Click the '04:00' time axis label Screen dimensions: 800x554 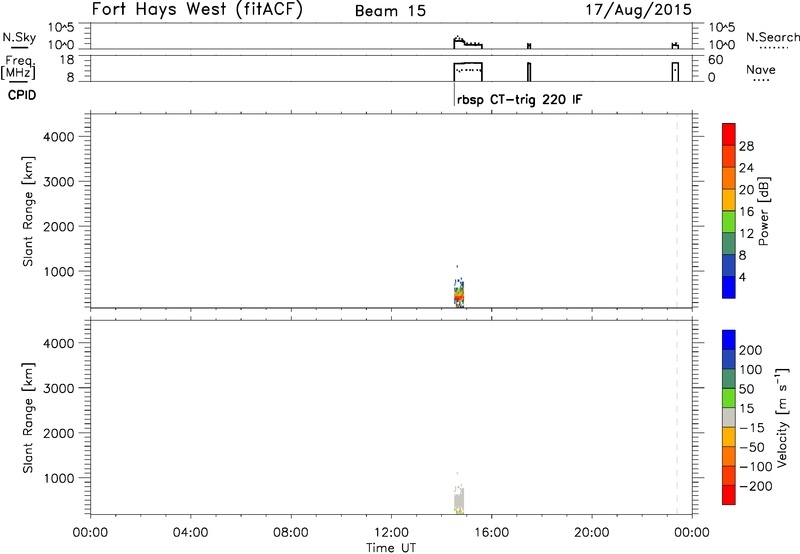[x=191, y=532]
